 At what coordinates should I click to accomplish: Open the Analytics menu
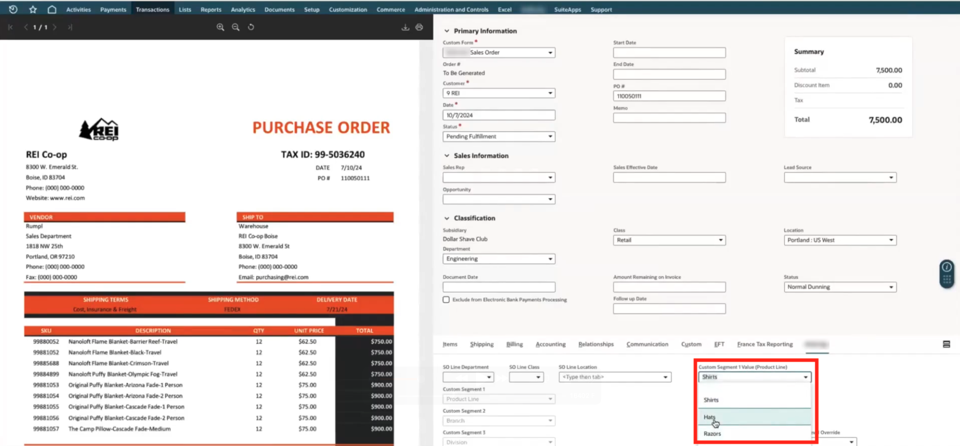tap(243, 10)
